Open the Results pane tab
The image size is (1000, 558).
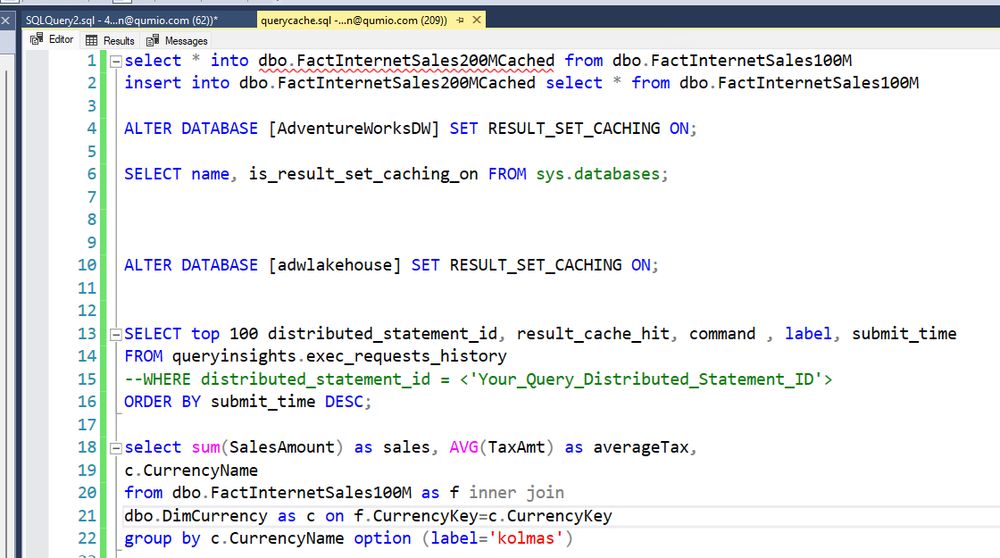(110, 41)
